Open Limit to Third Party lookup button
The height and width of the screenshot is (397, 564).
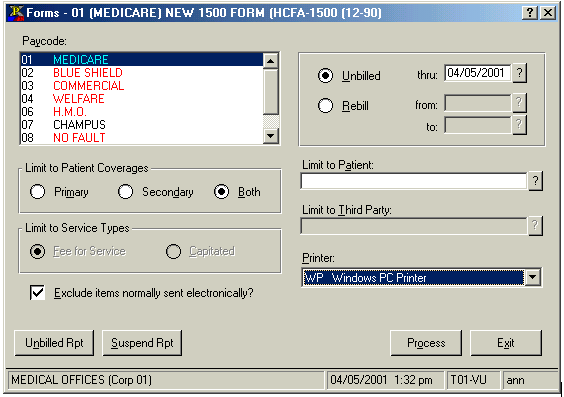[535, 226]
